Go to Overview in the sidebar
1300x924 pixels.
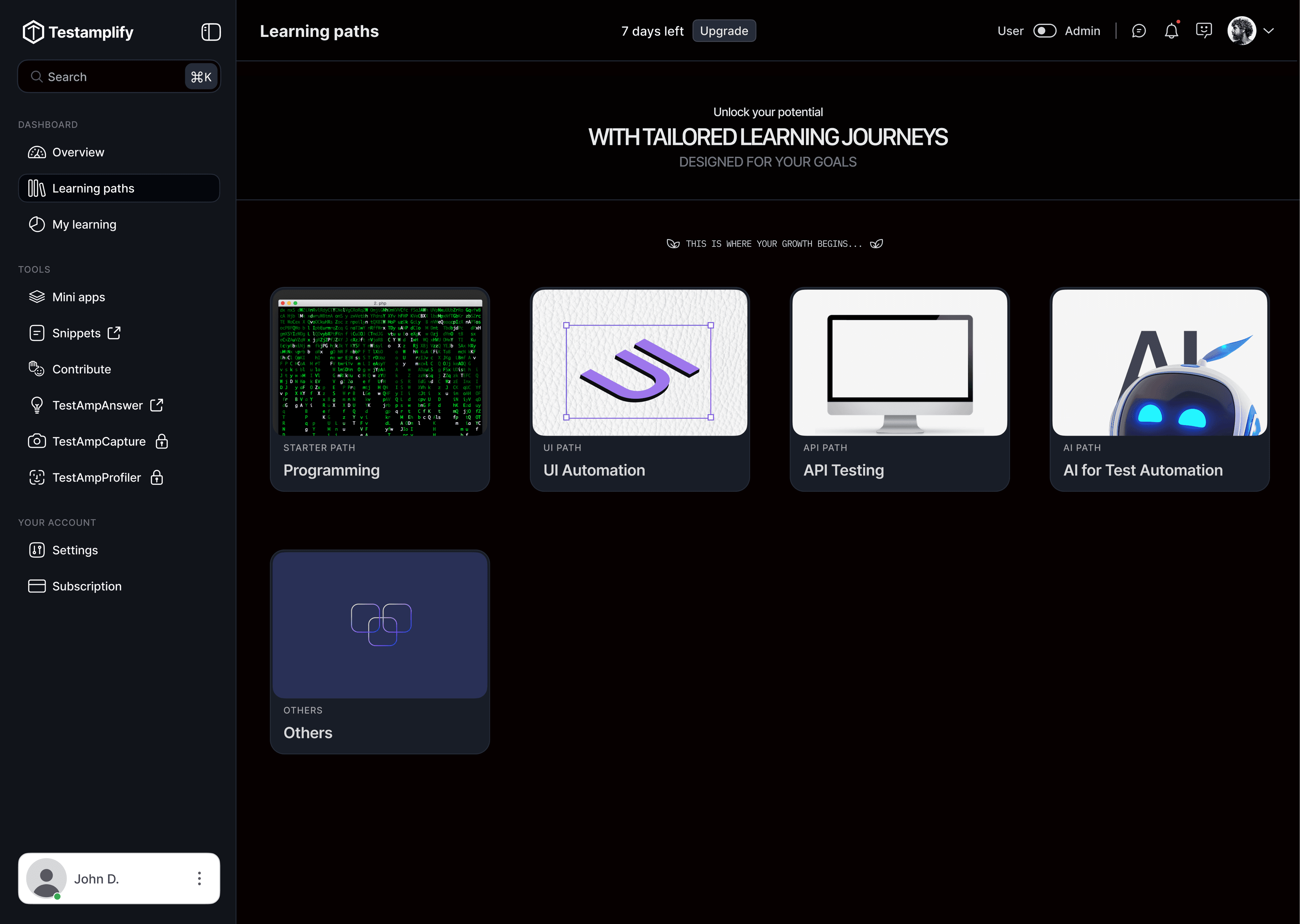pos(78,152)
